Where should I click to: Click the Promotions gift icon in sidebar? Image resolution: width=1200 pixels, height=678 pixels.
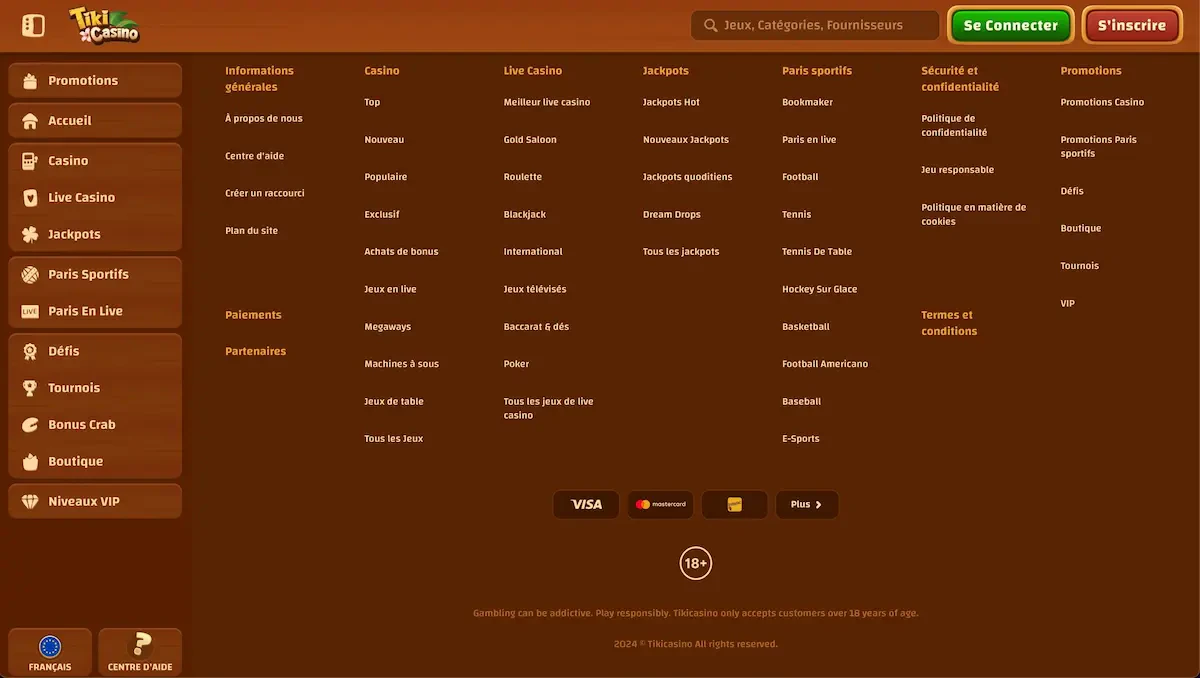30,81
